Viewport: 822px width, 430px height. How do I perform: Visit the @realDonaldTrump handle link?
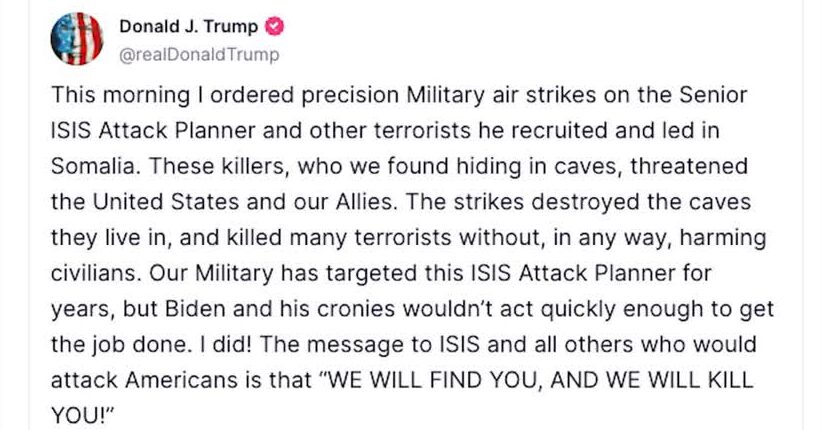(x=199, y=55)
